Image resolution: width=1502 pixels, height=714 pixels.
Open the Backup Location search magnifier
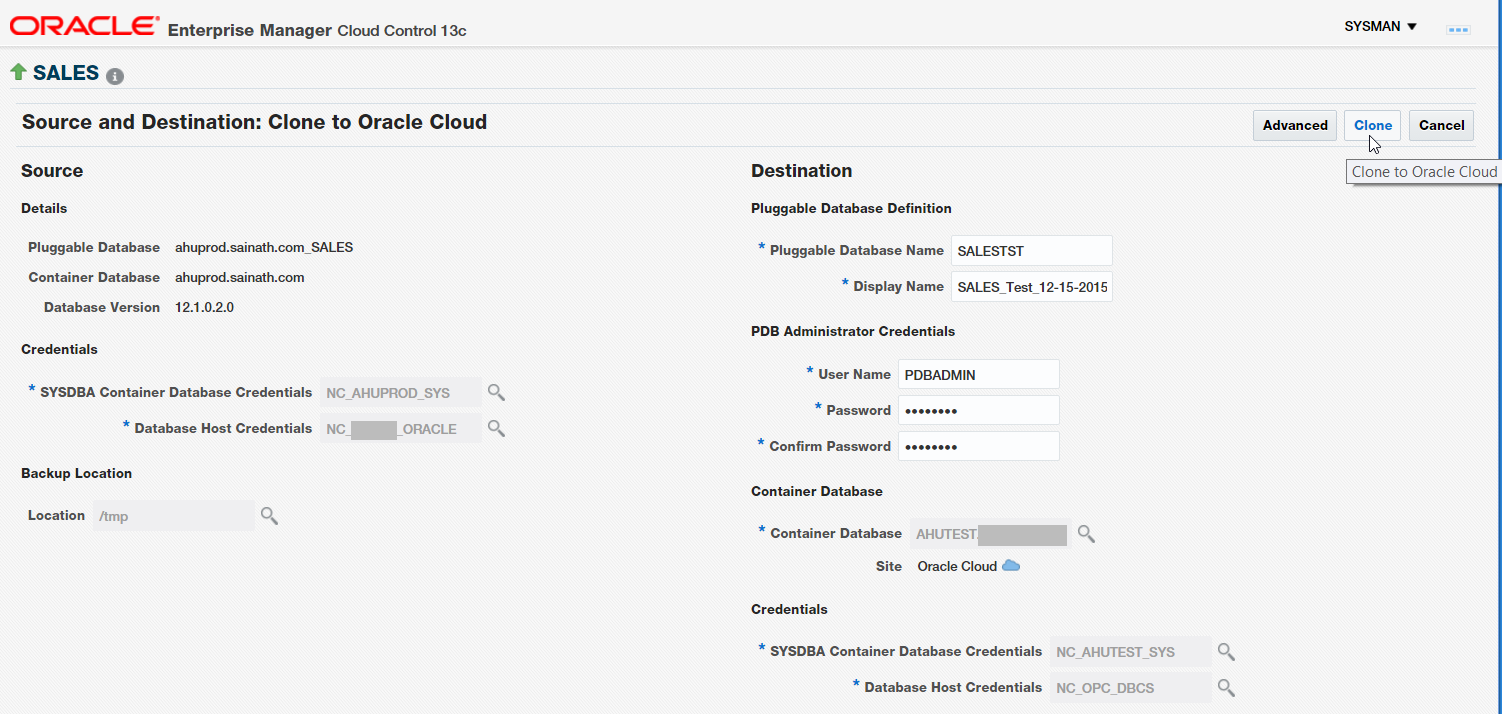click(269, 515)
